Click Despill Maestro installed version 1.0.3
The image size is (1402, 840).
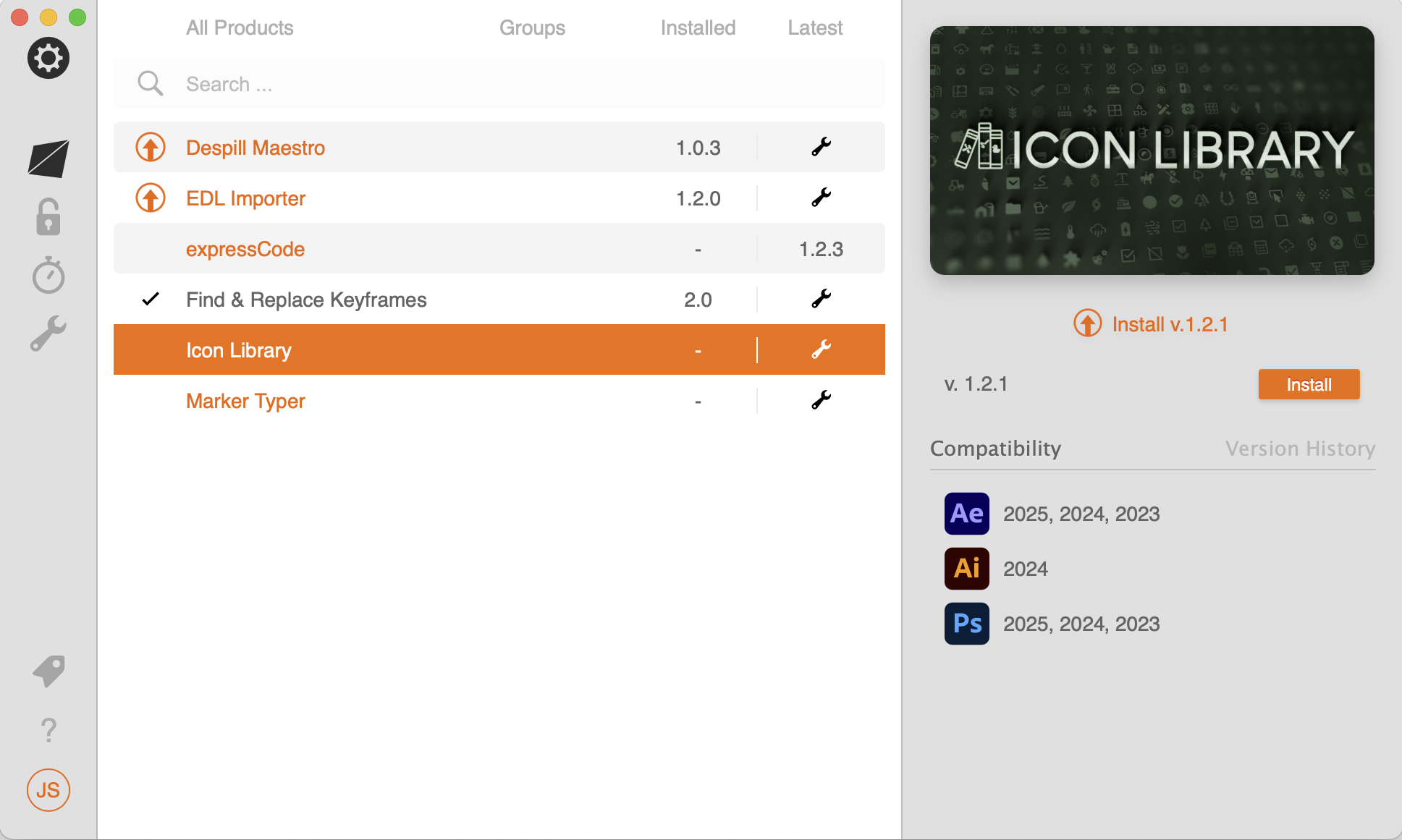coord(698,148)
